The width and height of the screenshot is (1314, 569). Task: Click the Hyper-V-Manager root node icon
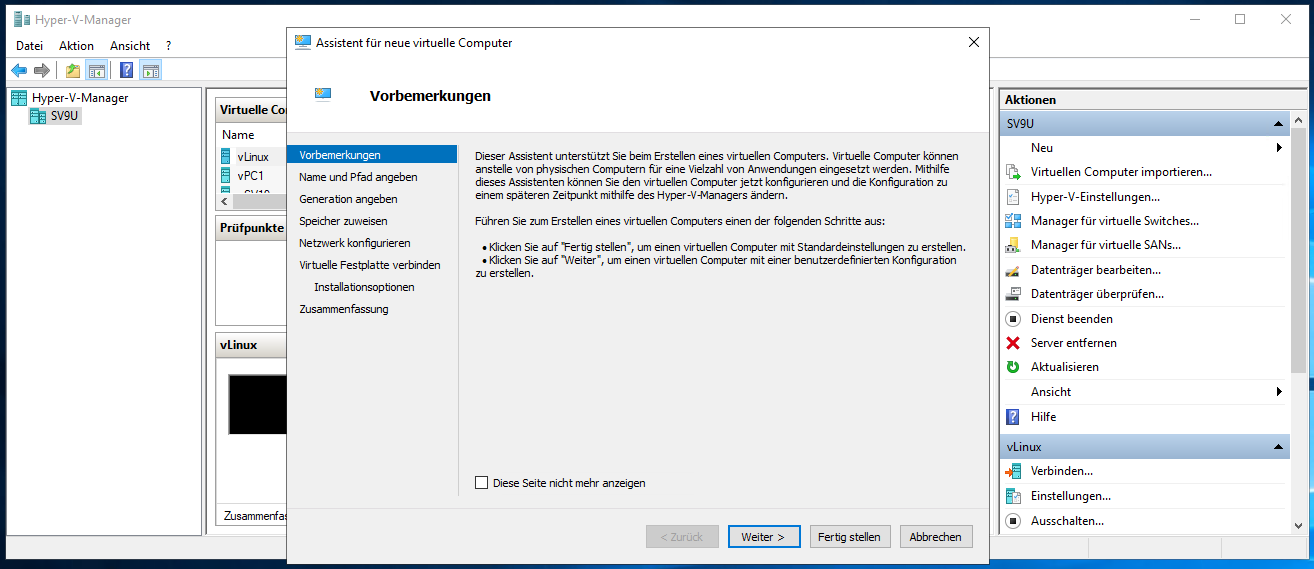[19, 98]
